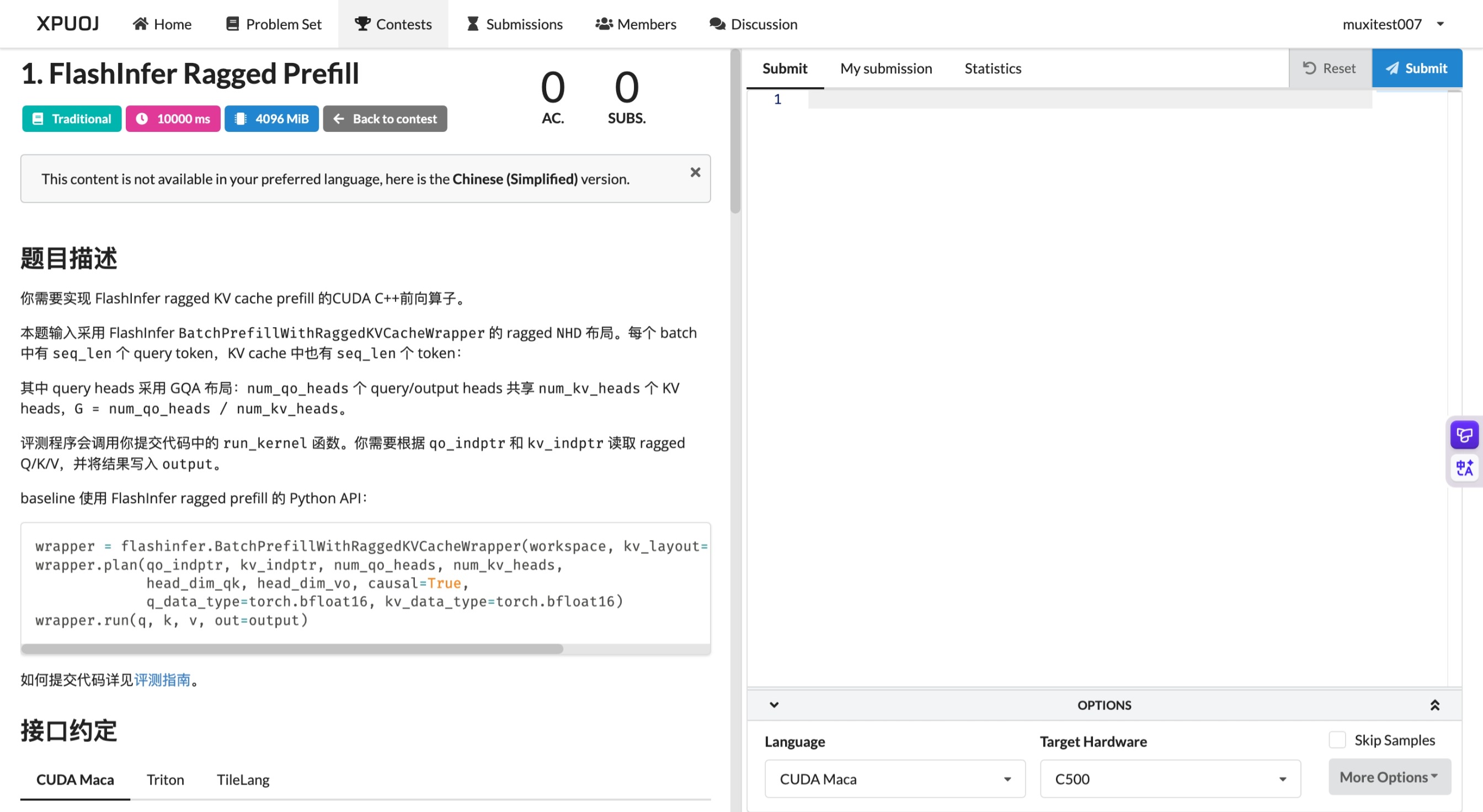The width and height of the screenshot is (1483, 812).
Task: Click the Chinese (Simplified) bold text
Action: [515, 179]
